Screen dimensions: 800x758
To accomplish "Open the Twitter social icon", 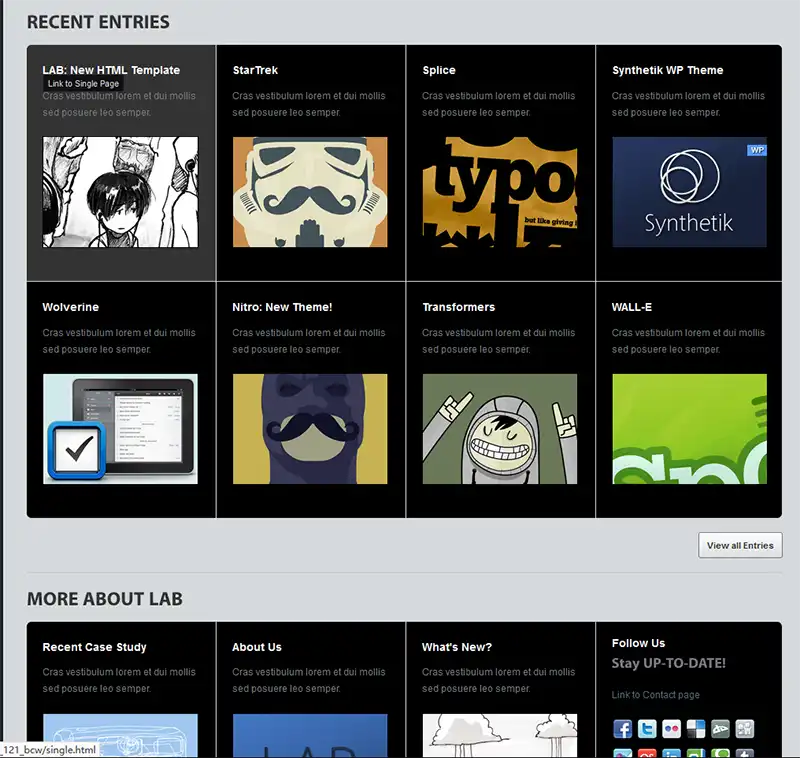I will pyautogui.click(x=647, y=729).
